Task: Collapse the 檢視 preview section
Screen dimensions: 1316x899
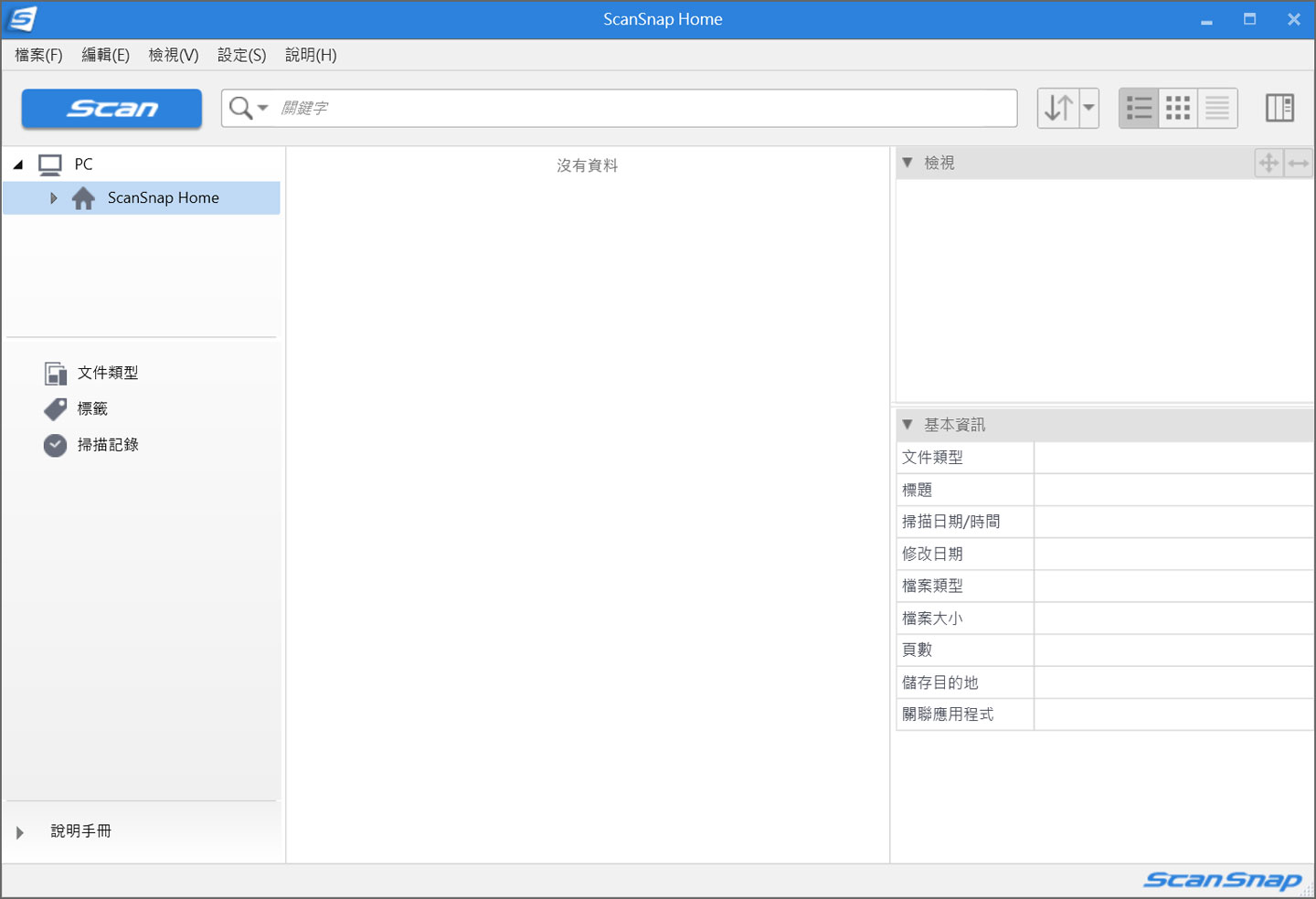Action: (x=907, y=163)
